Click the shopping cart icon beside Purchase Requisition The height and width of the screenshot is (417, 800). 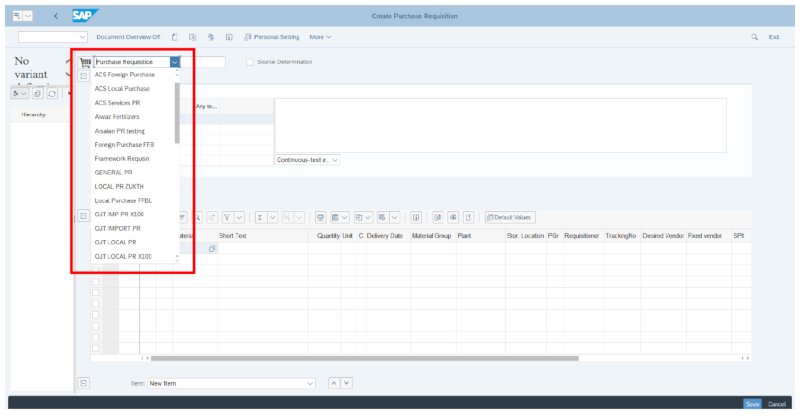pos(85,62)
